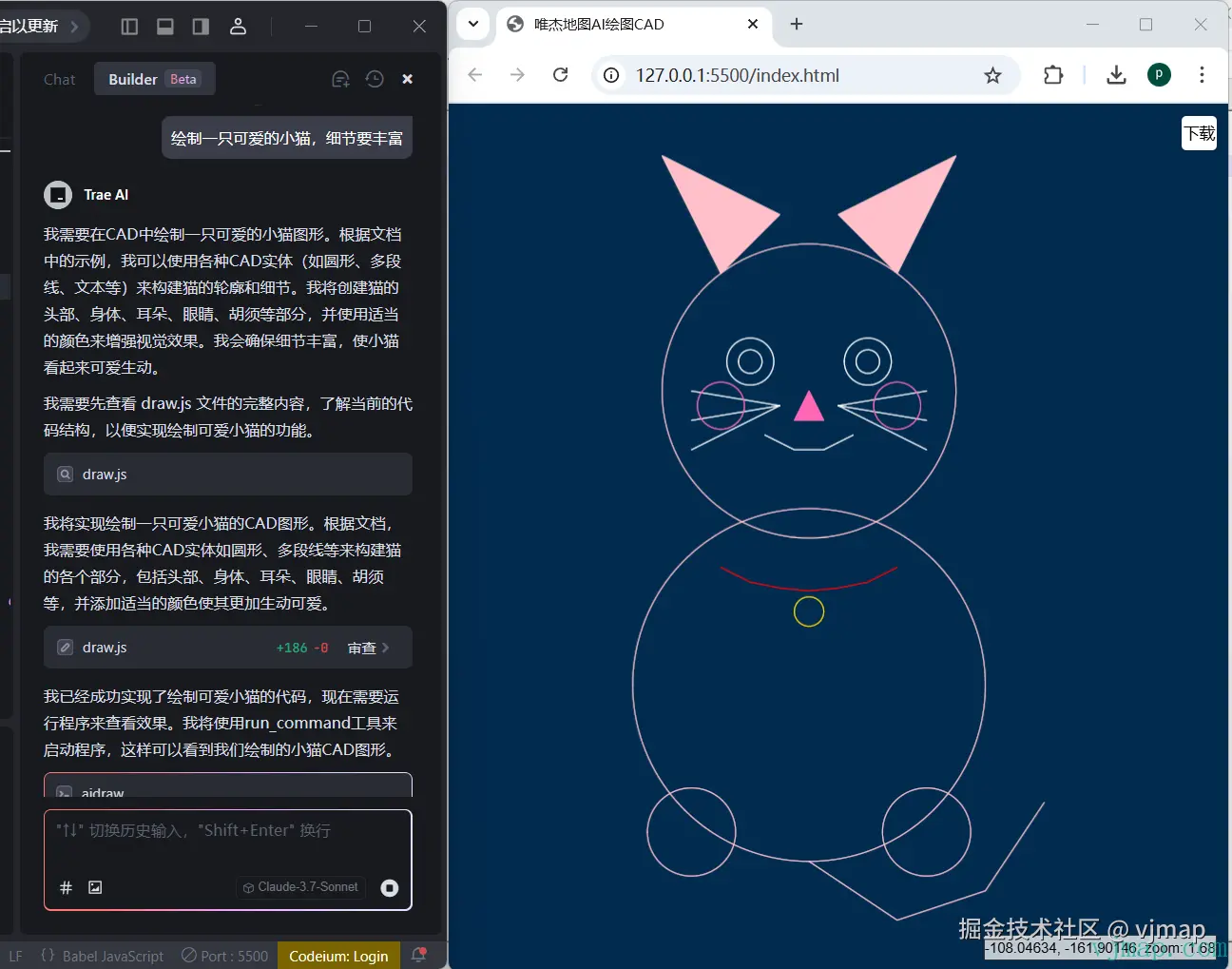Screen dimensions: 1232x969
Task: Click the address bar URL 127.0.0.1:5500
Action: tap(738, 75)
